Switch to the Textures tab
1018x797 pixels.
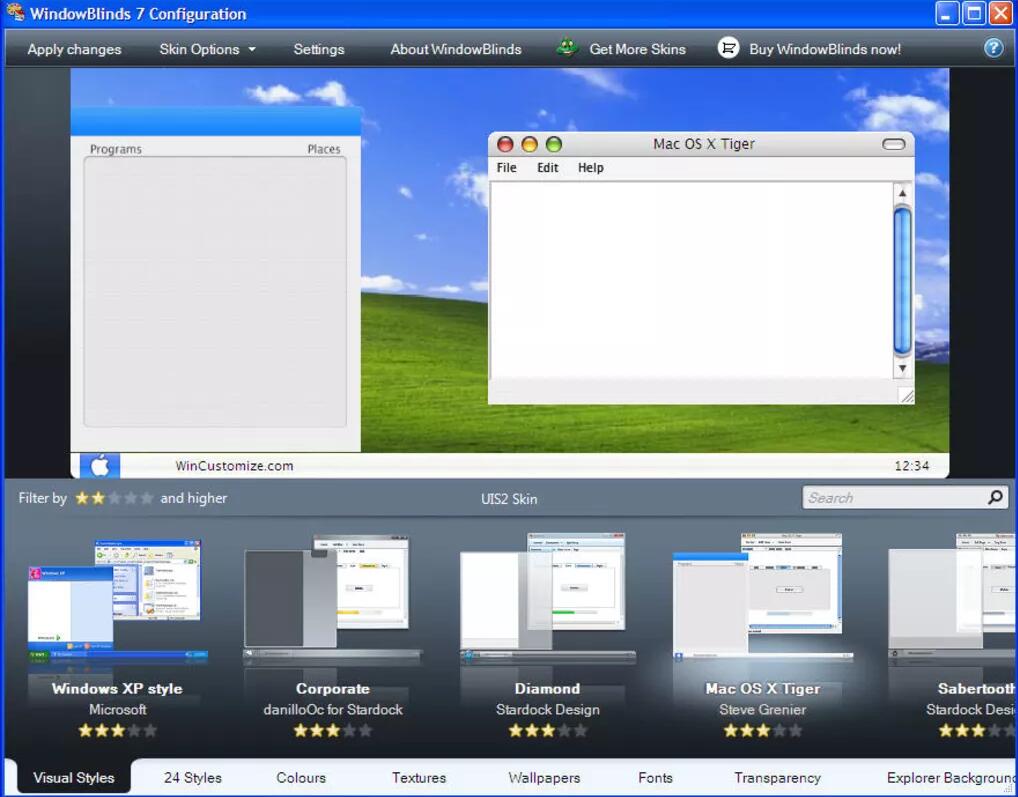click(419, 777)
